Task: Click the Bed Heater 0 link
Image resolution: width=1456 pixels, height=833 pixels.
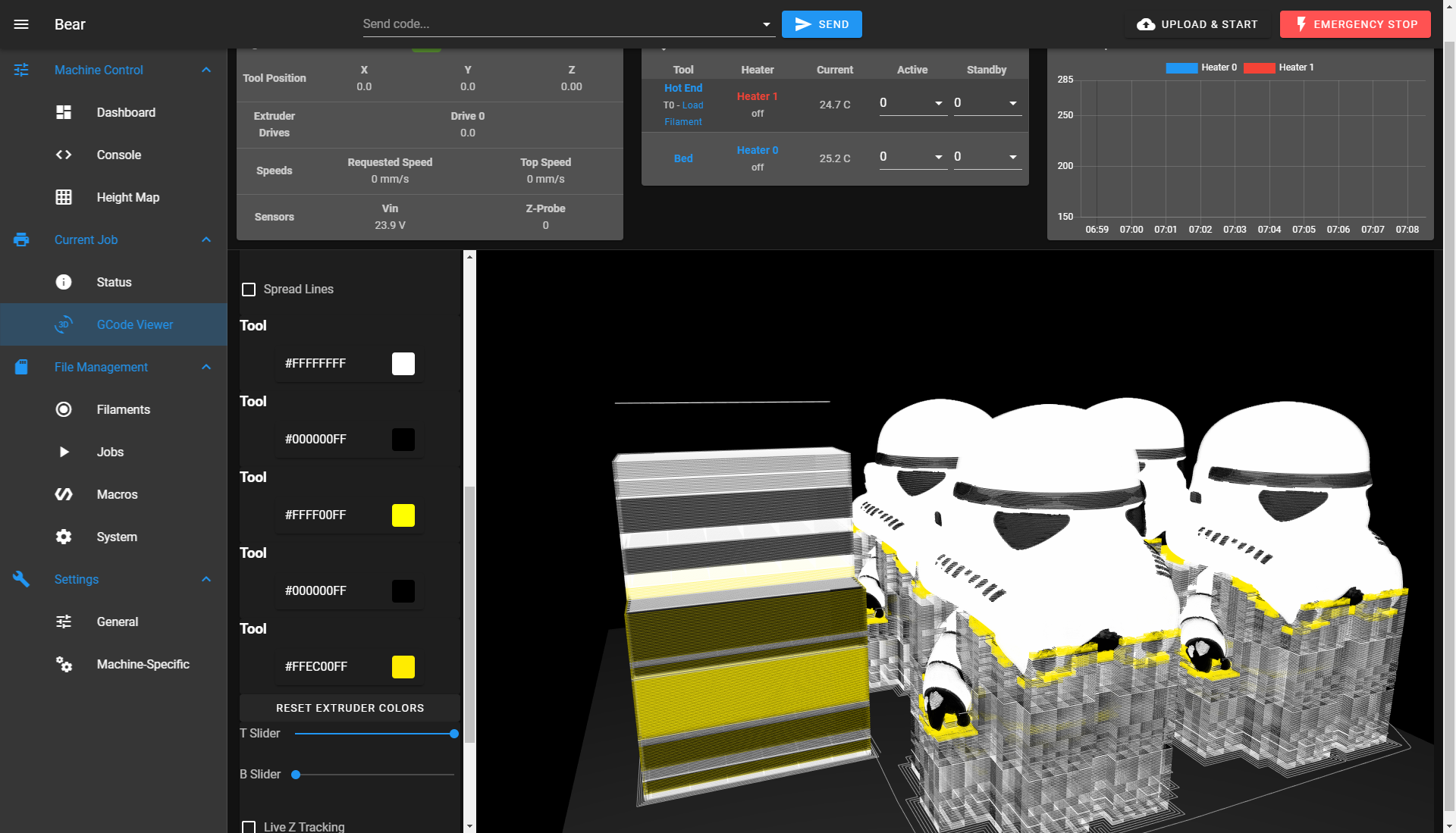Action: 757,150
